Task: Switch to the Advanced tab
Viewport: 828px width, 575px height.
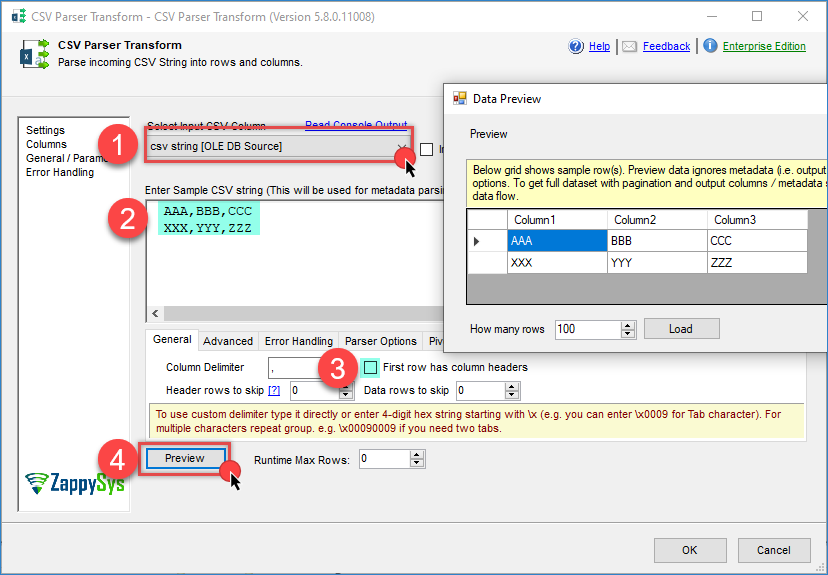Action: (x=228, y=341)
